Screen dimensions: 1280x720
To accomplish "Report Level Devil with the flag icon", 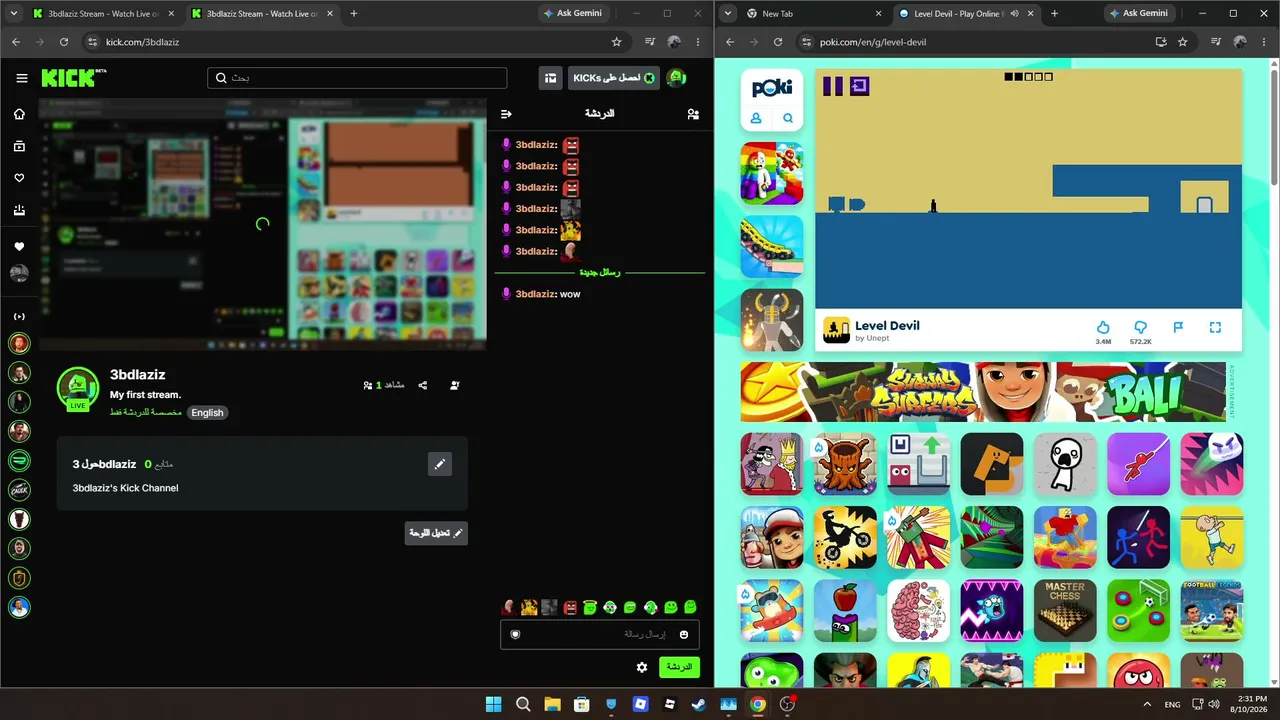I will [x=1178, y=327].
